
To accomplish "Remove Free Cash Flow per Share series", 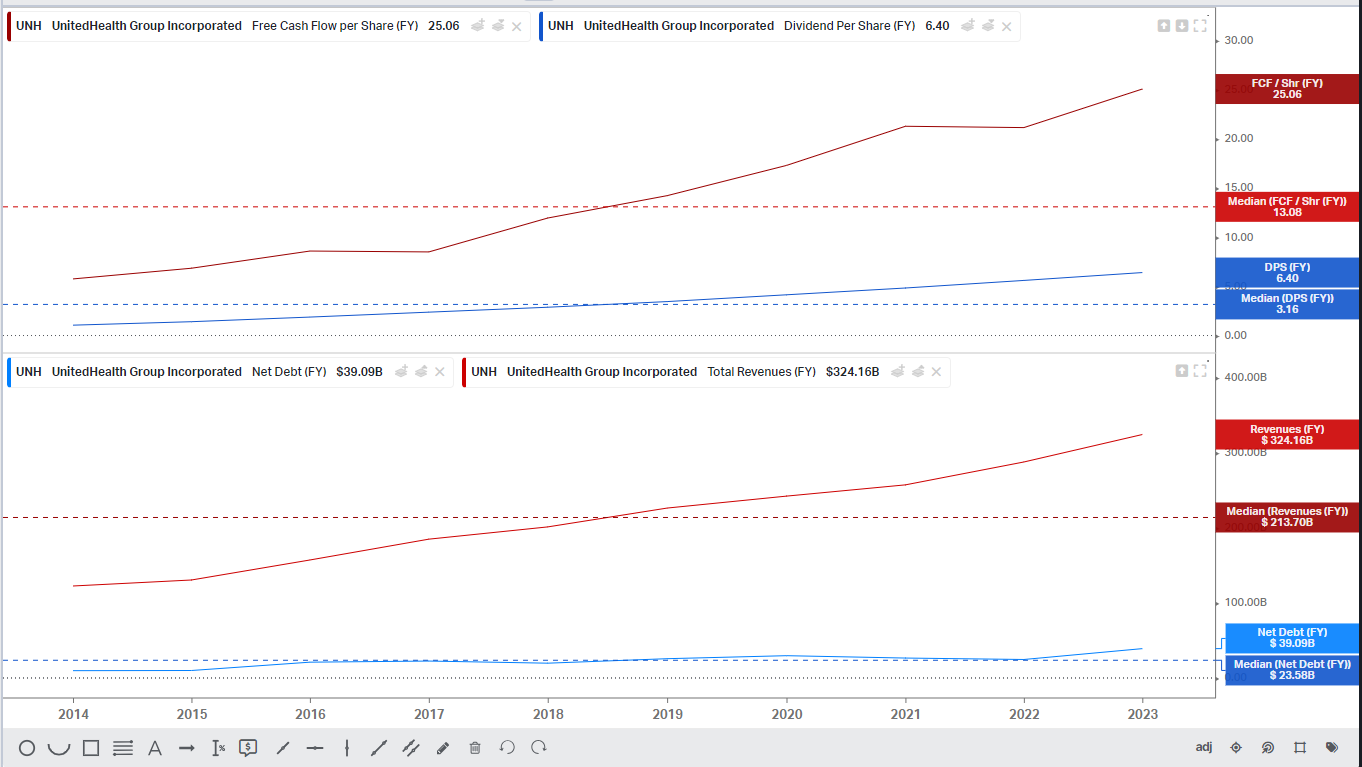I will click(516, 26).
